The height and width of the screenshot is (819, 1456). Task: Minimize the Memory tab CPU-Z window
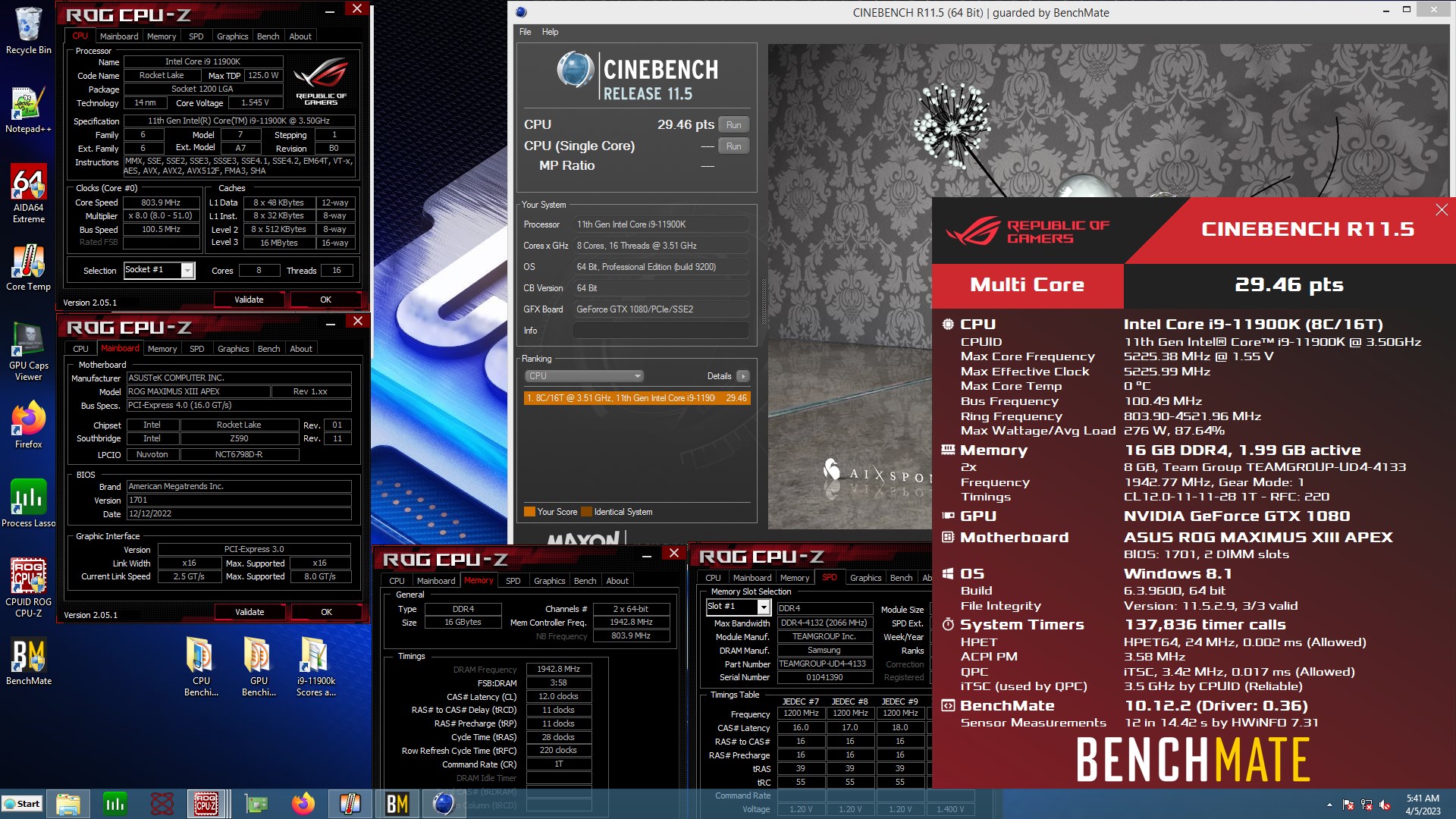647,556
